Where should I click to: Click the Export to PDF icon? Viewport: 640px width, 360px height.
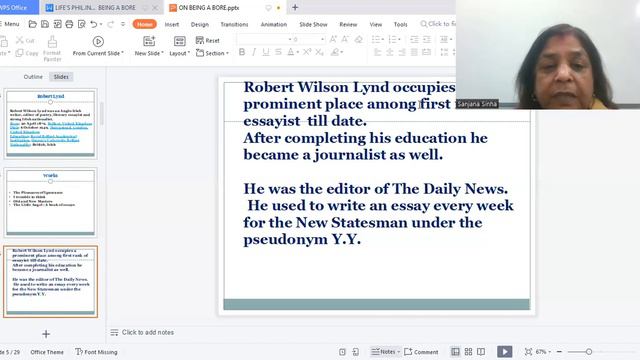58,24
